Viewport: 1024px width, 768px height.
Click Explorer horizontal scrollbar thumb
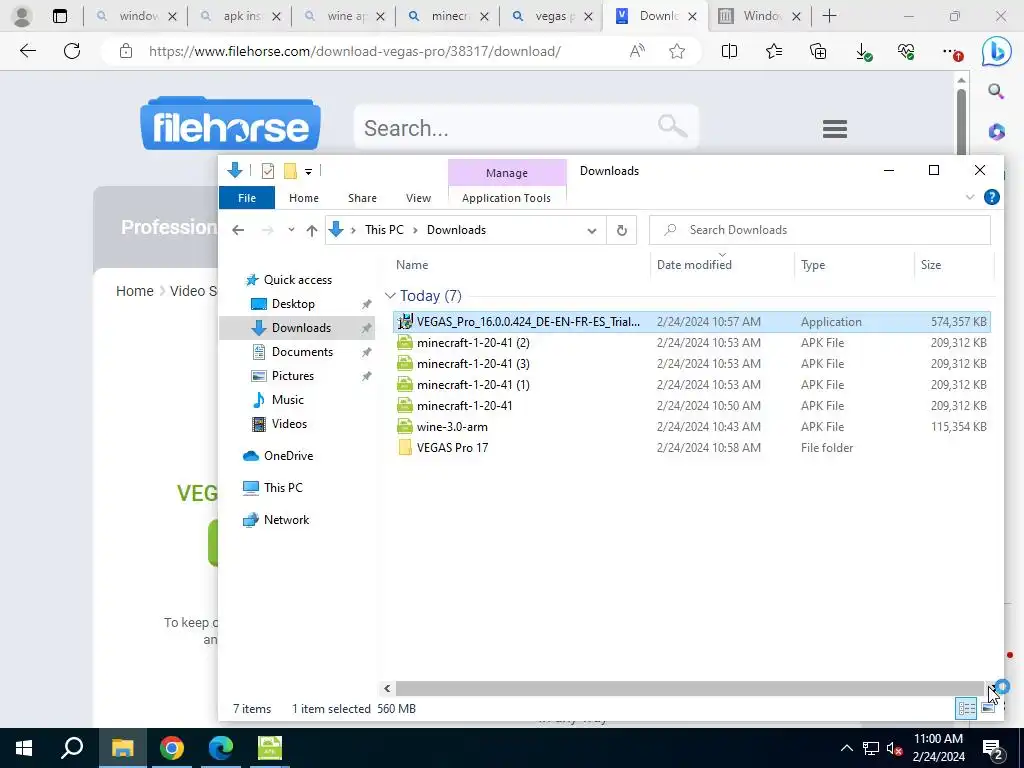tap(689, 688)
